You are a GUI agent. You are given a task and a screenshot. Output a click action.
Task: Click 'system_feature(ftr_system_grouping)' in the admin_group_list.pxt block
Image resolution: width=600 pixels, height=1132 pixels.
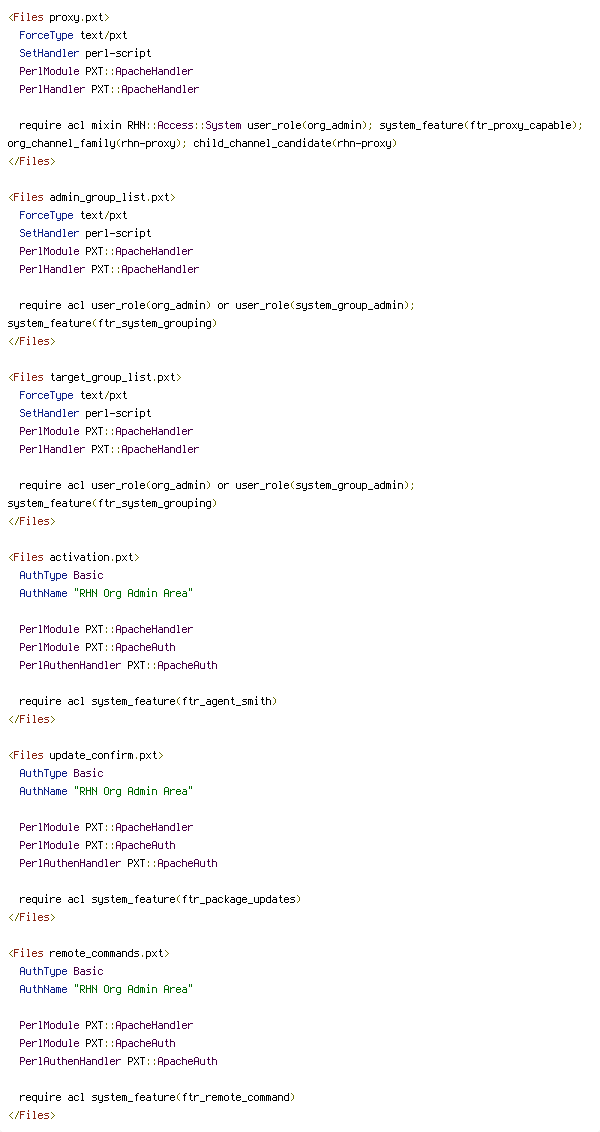point(112,323)
